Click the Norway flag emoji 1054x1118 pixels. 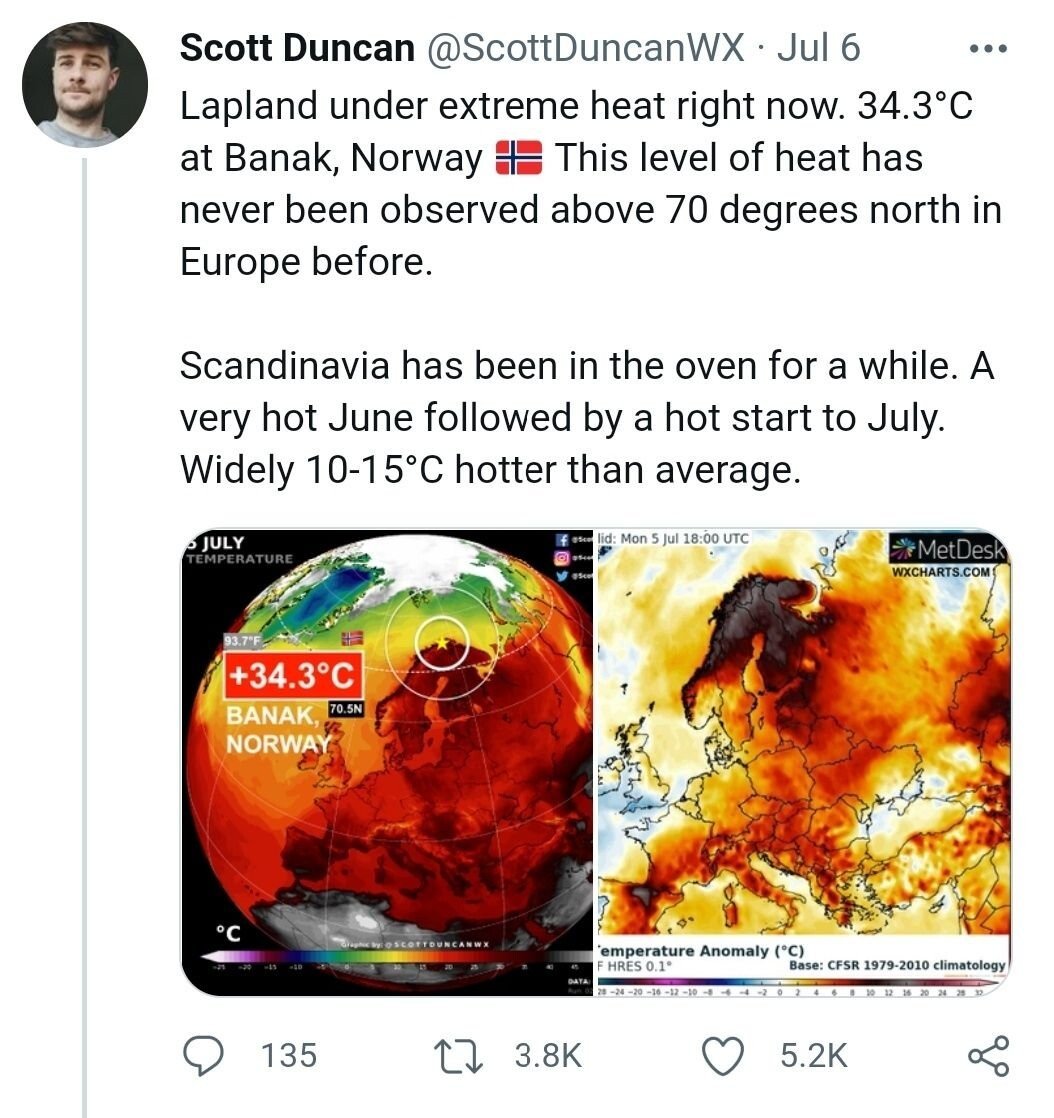pyautogui.click(x=519, y=158)
